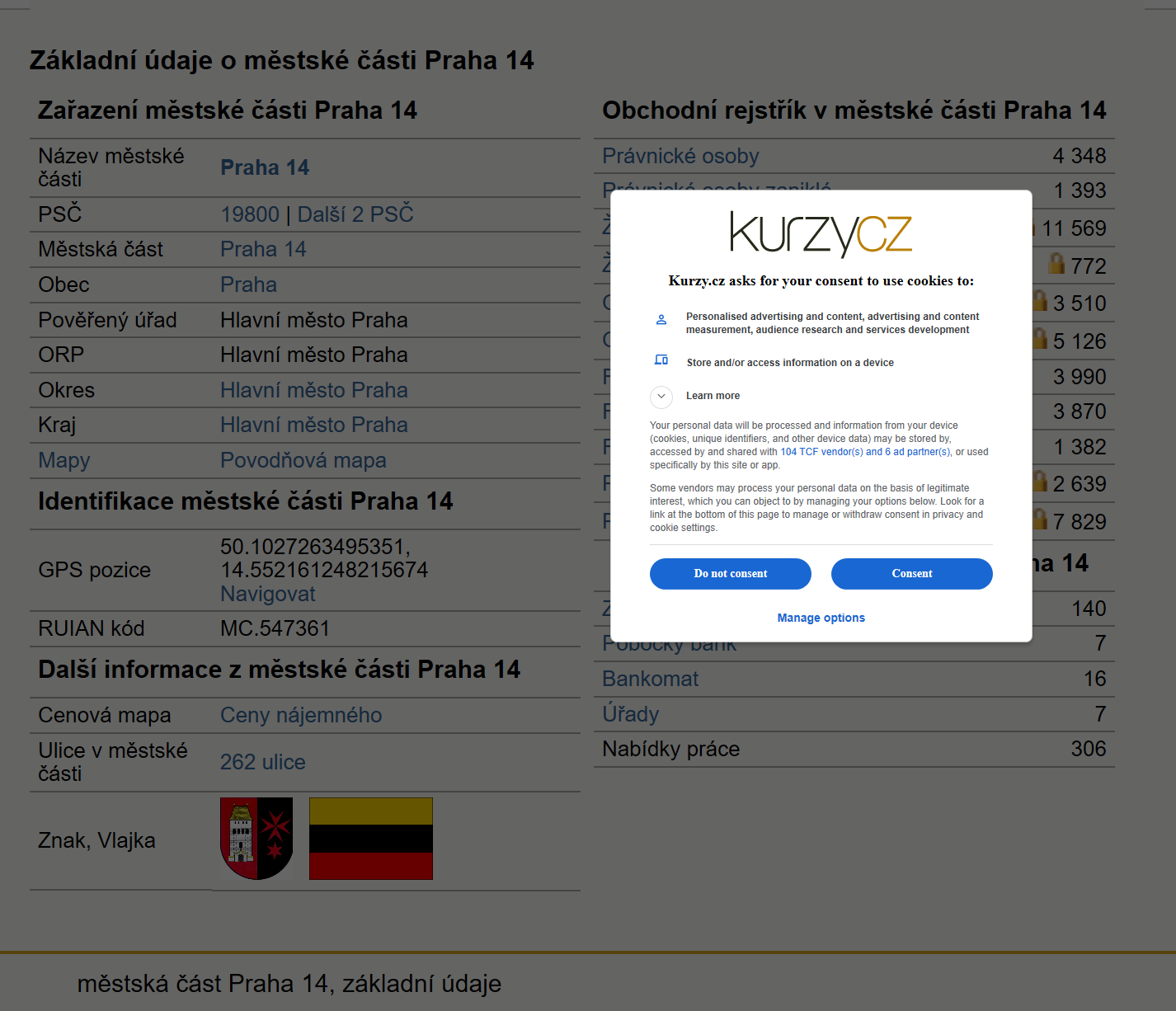Image resolution: width=1176 pixels, height=1011 pixels.
Task: Click the Nabídky práce count 306
Action: click(x=1089, y=749)
